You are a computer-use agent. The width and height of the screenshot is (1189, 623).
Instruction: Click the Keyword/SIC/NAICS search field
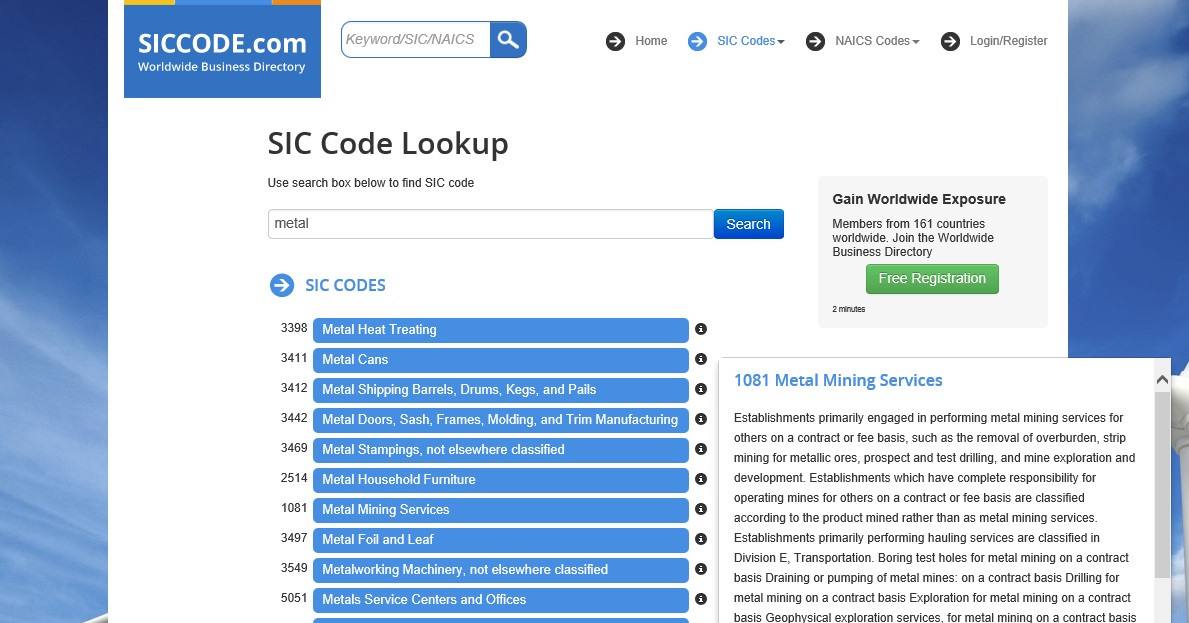click(x=415, y=39)
